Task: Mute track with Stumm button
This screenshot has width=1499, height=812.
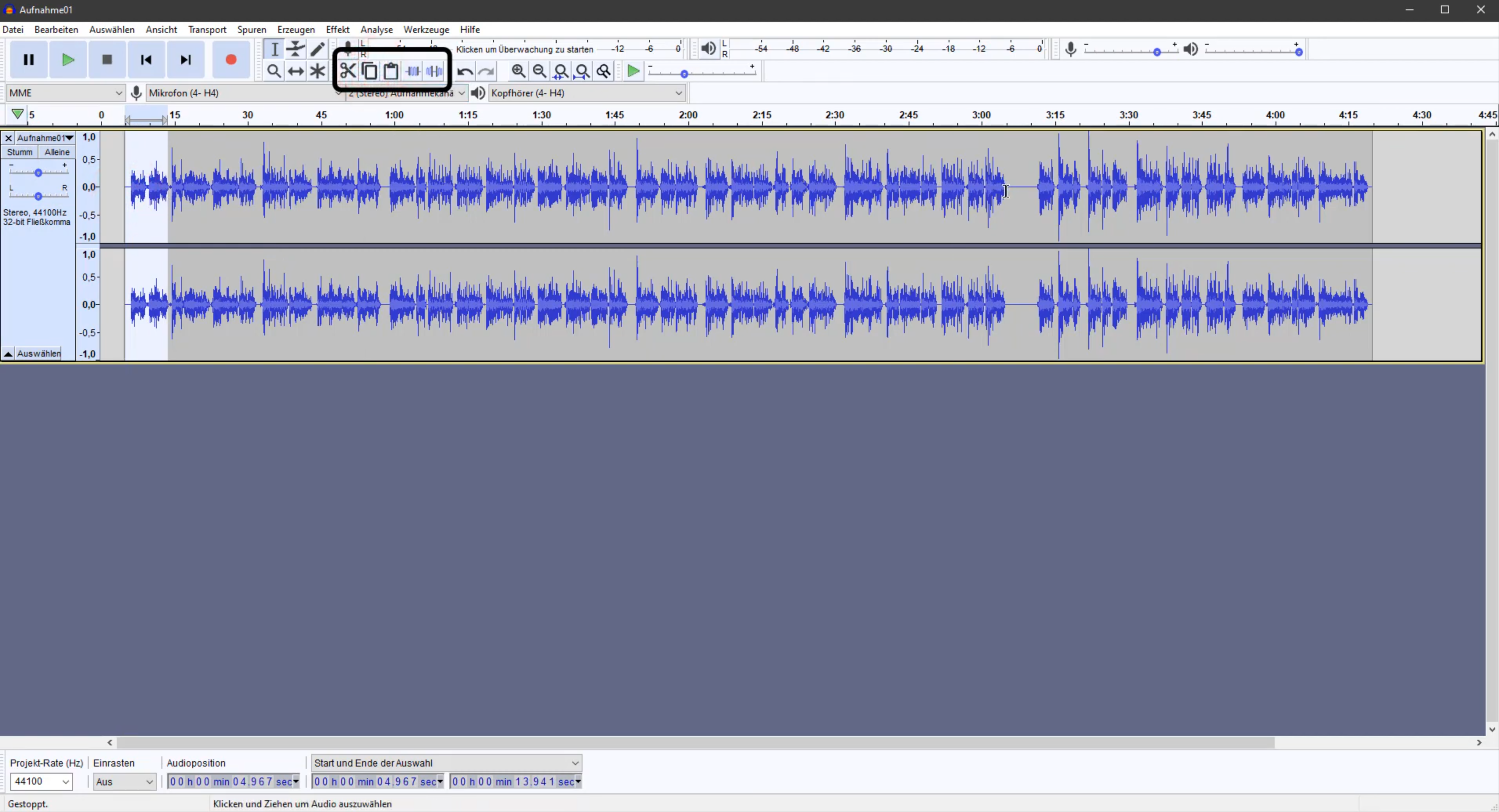Action: coord(19,152)
